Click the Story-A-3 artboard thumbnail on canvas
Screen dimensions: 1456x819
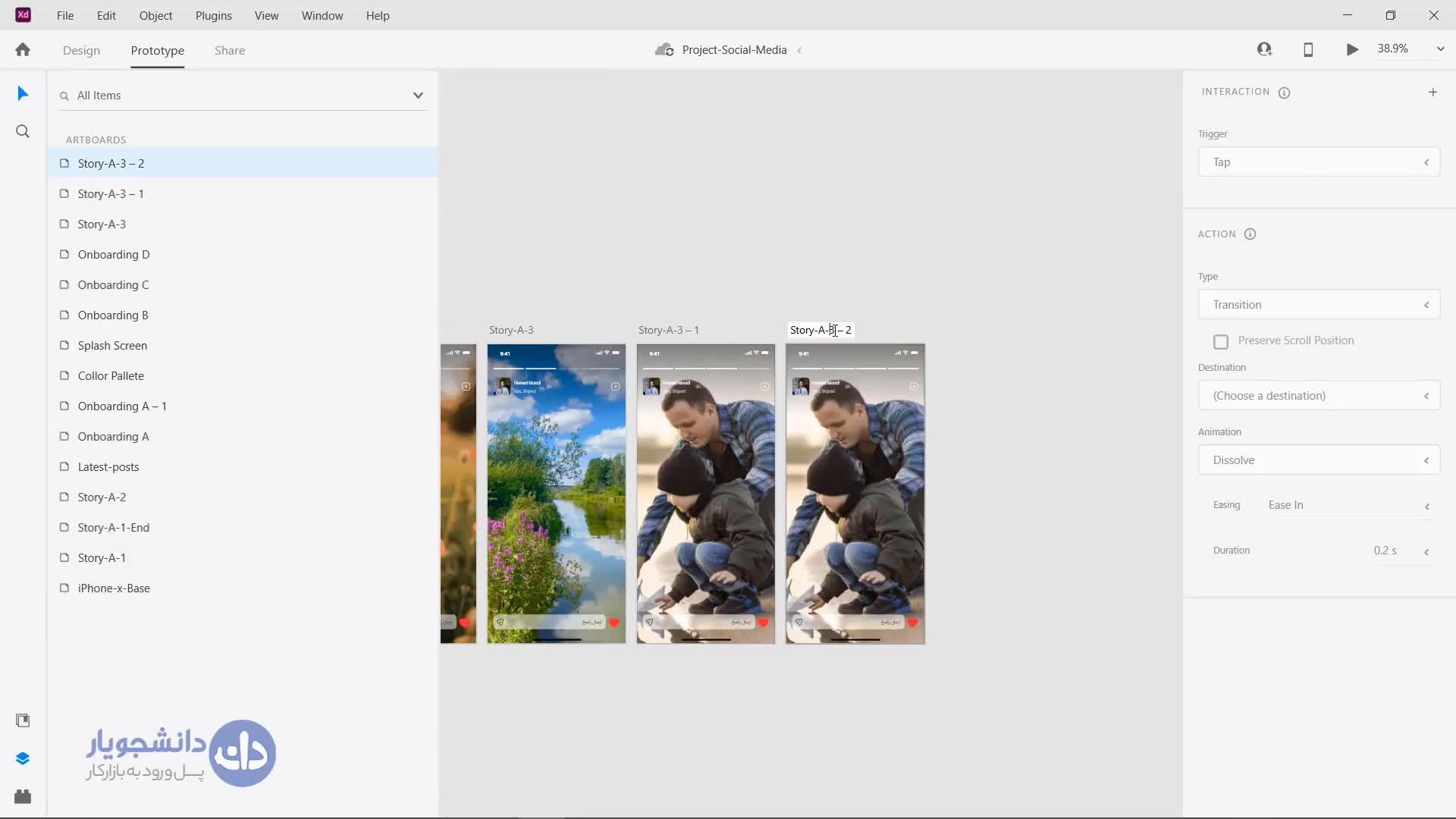pos(556,493)
